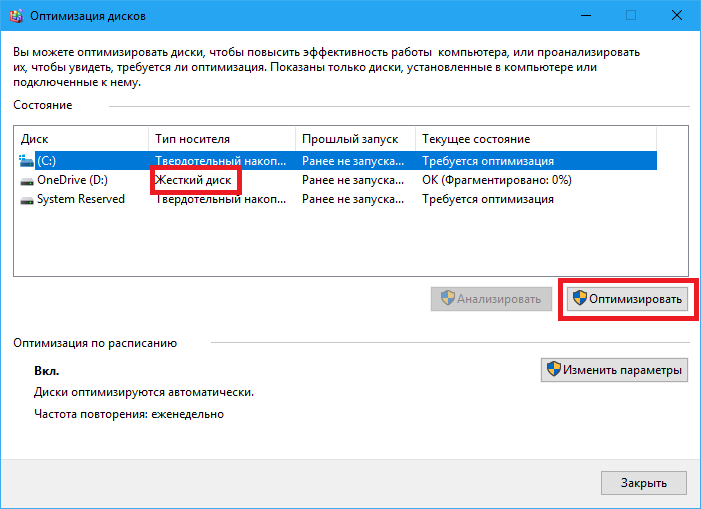Click Ранее не запуска... in System Reserved row
Screen dimensions: 701x509
tap(353, 199)
